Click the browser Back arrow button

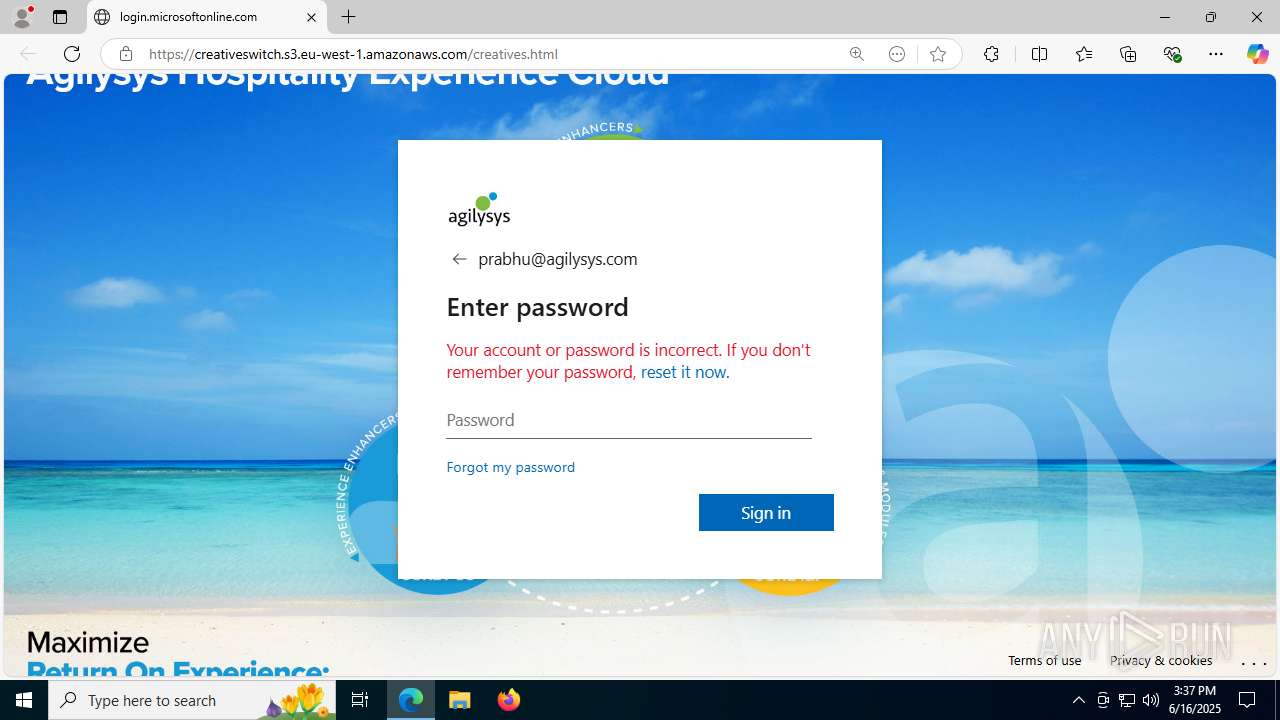[x=28, y=54]
